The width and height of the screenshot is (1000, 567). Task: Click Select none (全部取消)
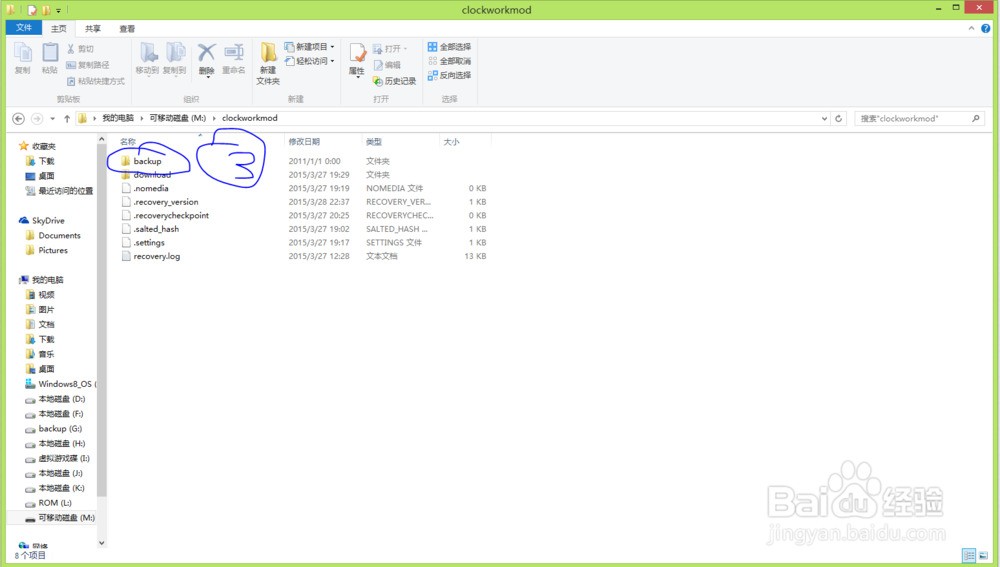[449, 61]
